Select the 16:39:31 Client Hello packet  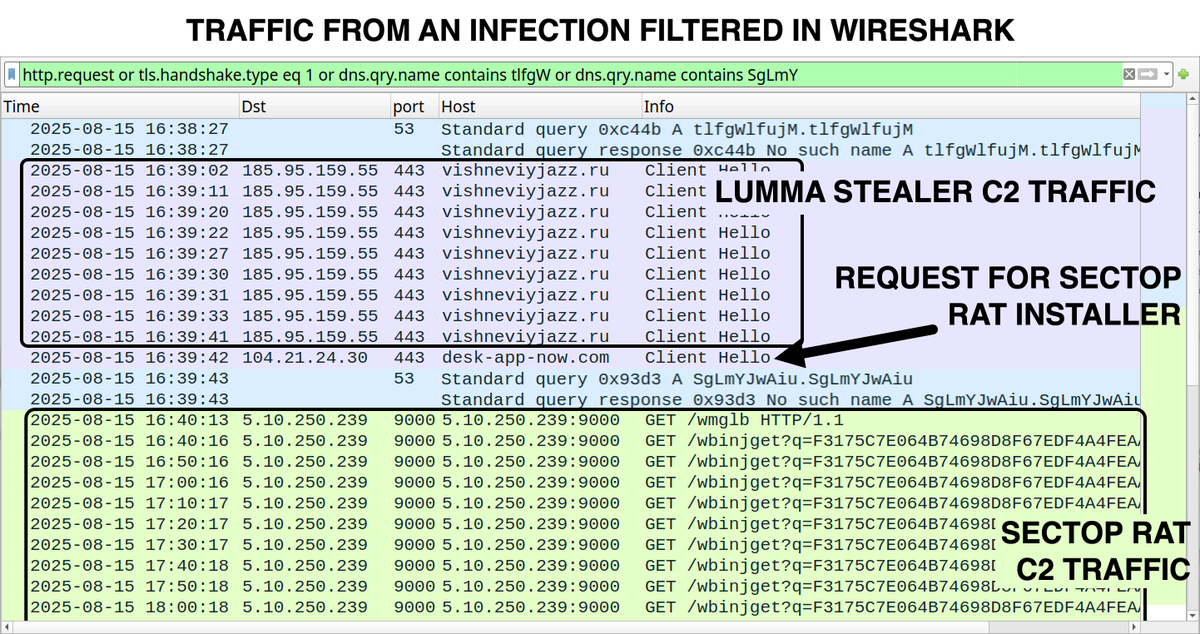pyautogui.click(x=570, y=295)
